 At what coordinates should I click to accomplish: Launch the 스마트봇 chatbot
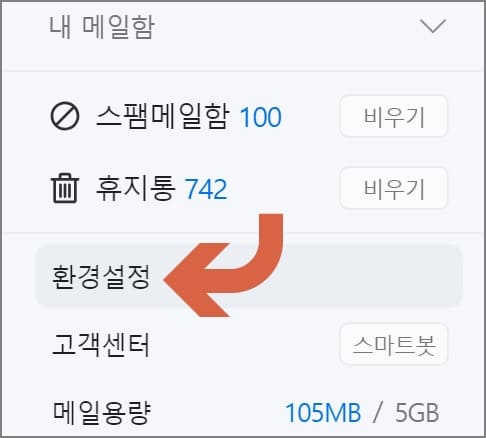point(394,345)
